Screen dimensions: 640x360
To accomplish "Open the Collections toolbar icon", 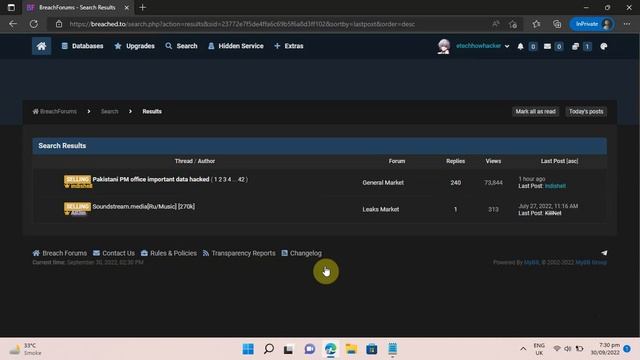I will click(x=557, y=24).
